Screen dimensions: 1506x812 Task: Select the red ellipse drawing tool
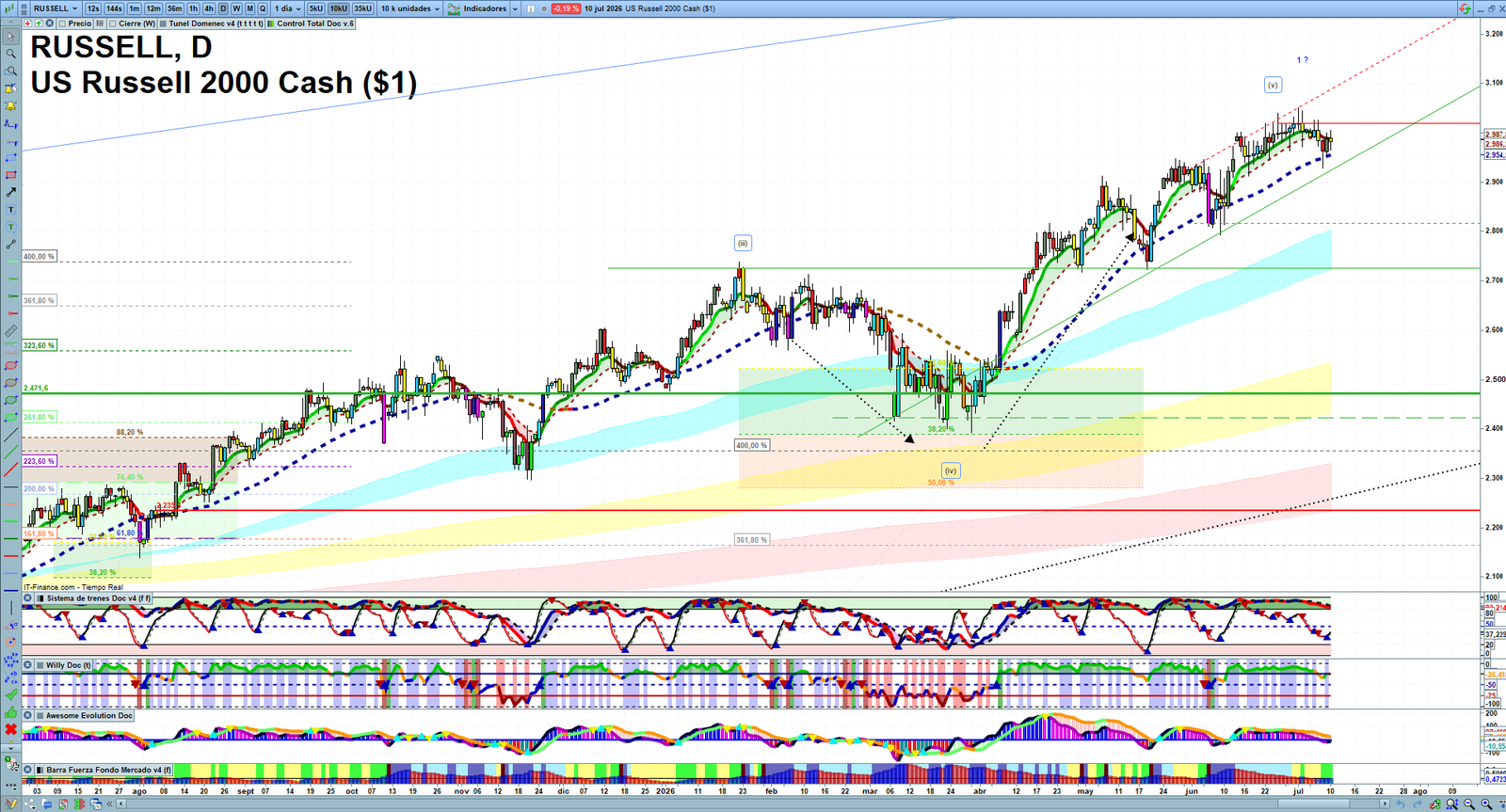point(10,365)
